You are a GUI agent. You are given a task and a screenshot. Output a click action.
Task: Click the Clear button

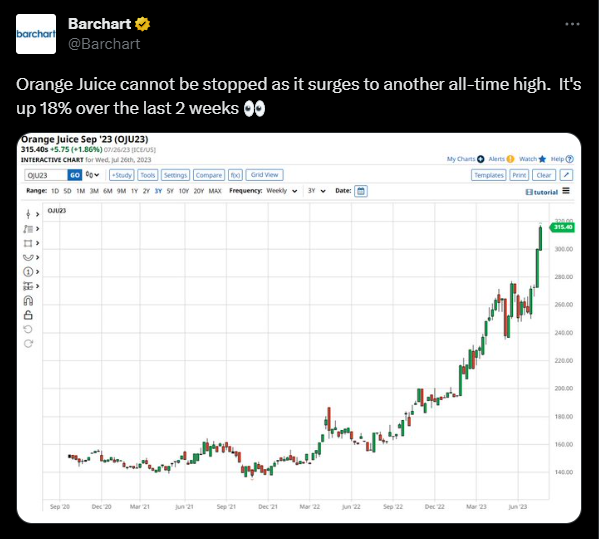544,175
